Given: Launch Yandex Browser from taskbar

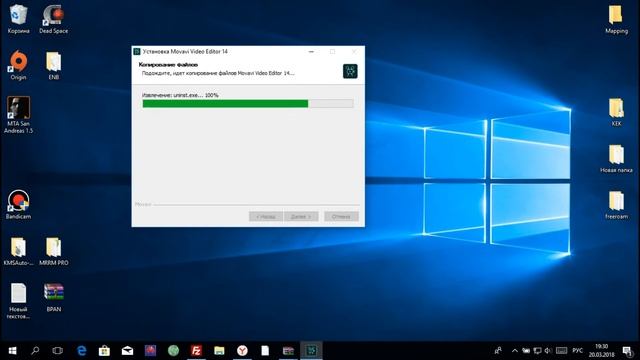Looking at the screenshot, I should click(x=242, y=351).
